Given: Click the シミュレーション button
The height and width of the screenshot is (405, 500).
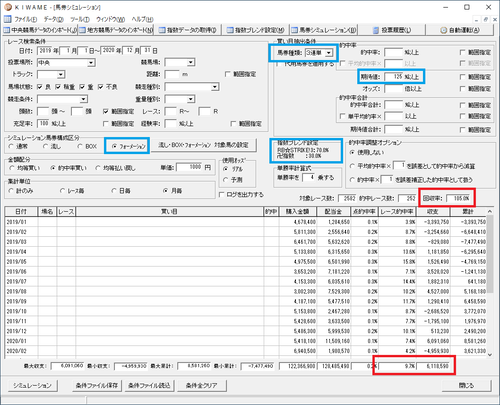Looking at the screenshot, I should 32,386.
